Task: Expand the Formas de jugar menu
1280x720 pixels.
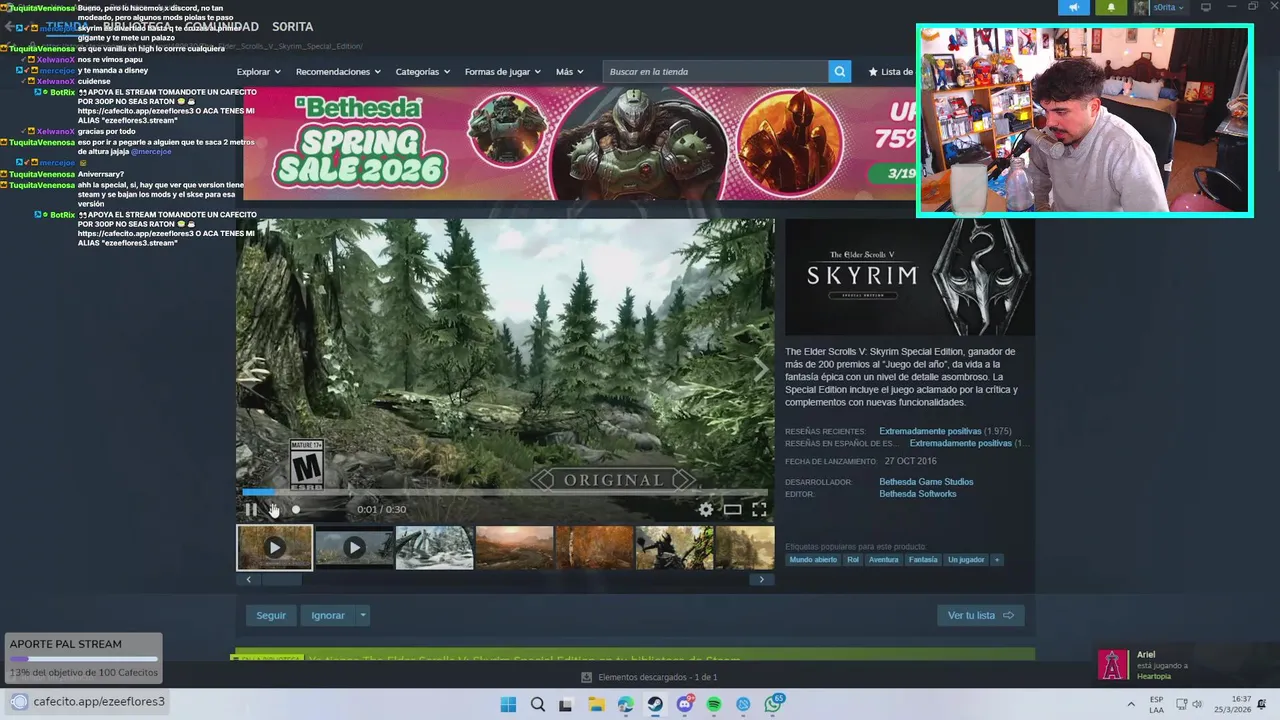Action: pyautogui.click(x=502, y=72)
